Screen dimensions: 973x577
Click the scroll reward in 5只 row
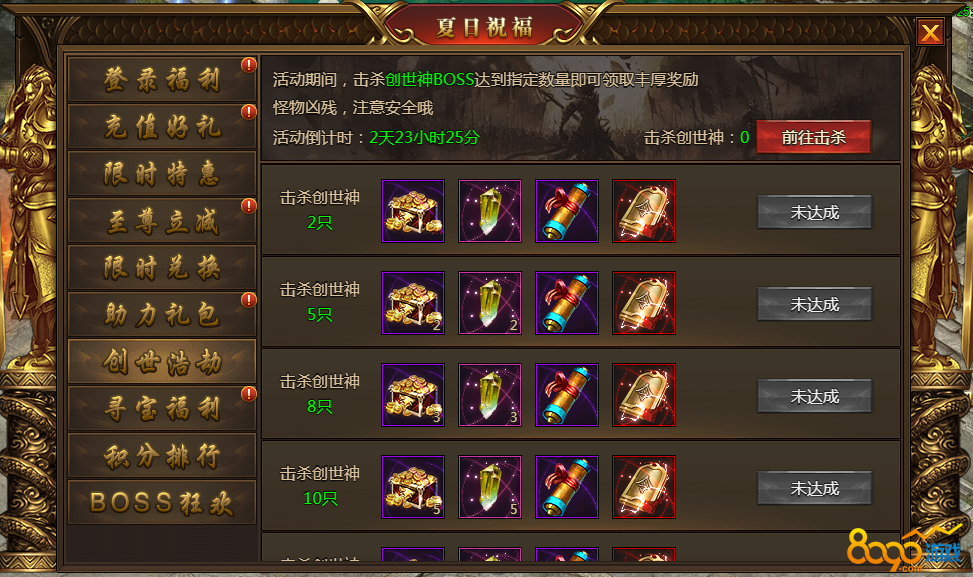coord(567,303)
